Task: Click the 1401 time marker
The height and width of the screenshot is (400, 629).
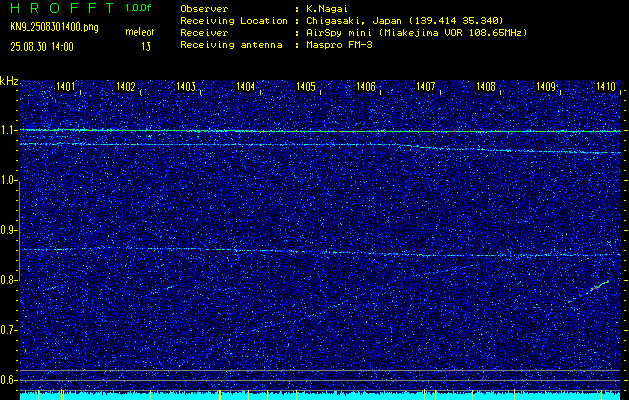Action: coord(65,86)
